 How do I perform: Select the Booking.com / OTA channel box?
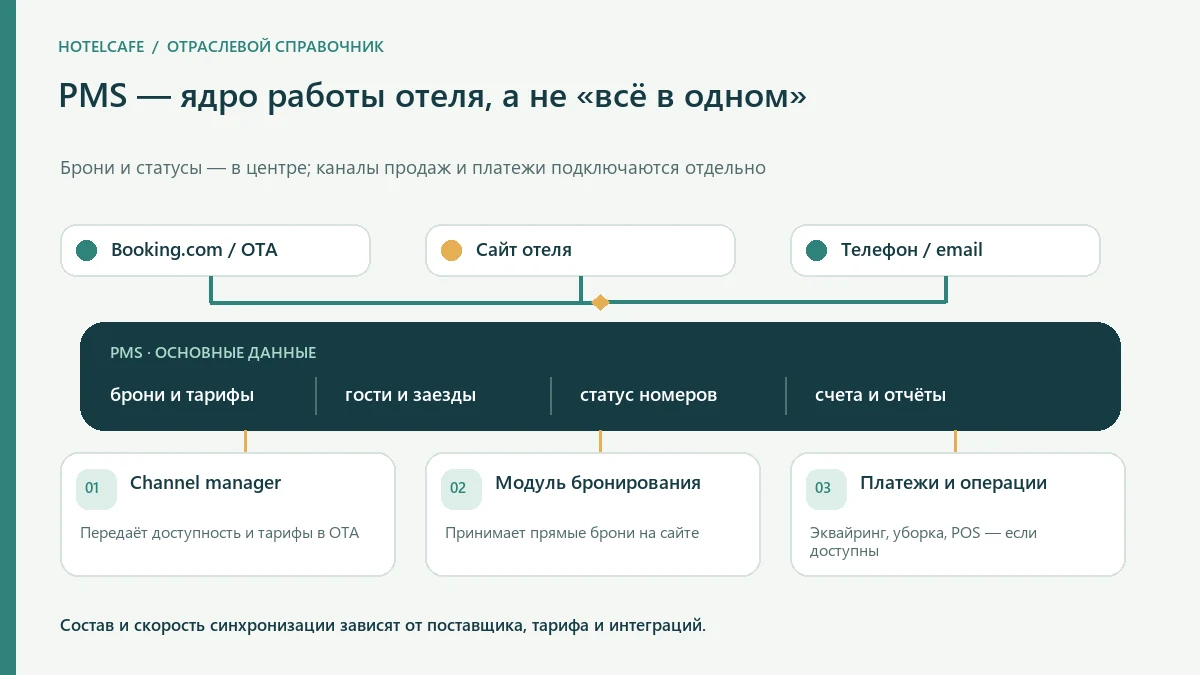coord(215,250)
